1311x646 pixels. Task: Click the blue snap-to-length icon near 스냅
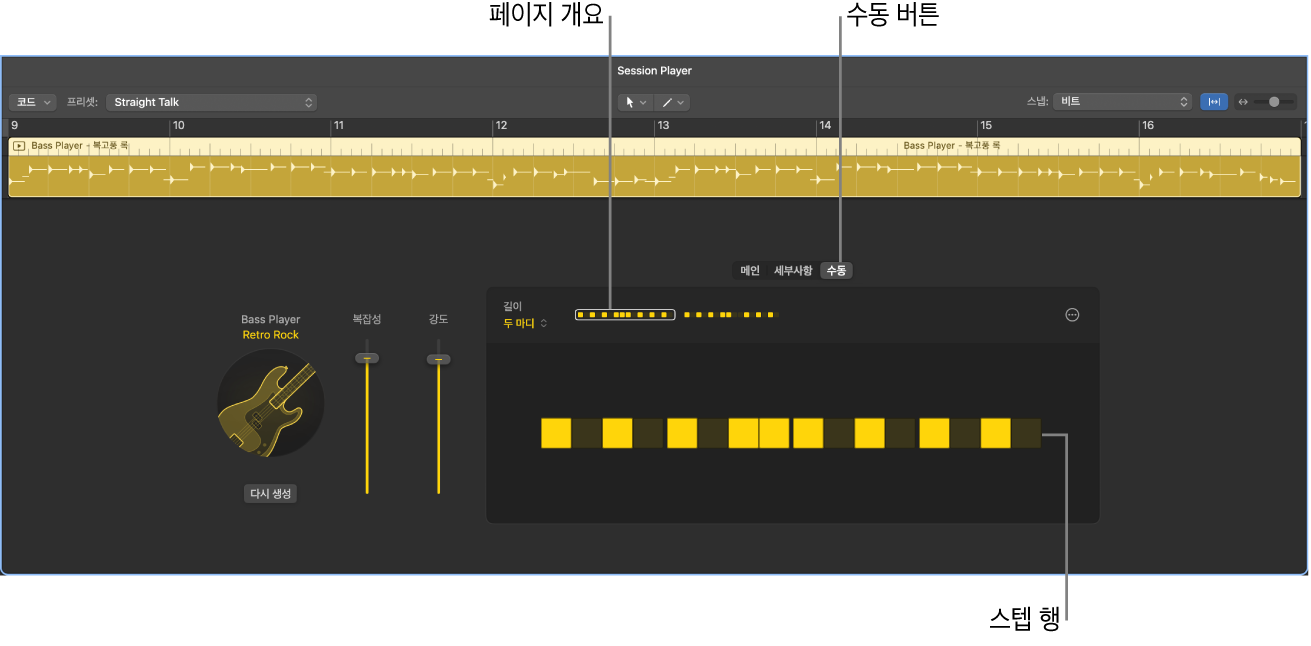coord(1214,101)
